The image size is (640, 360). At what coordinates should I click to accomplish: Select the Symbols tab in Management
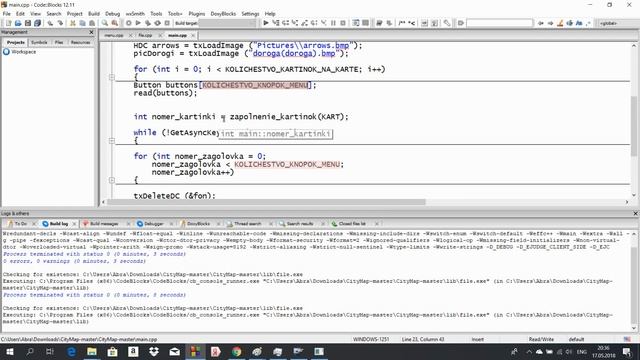pos(39,42)
